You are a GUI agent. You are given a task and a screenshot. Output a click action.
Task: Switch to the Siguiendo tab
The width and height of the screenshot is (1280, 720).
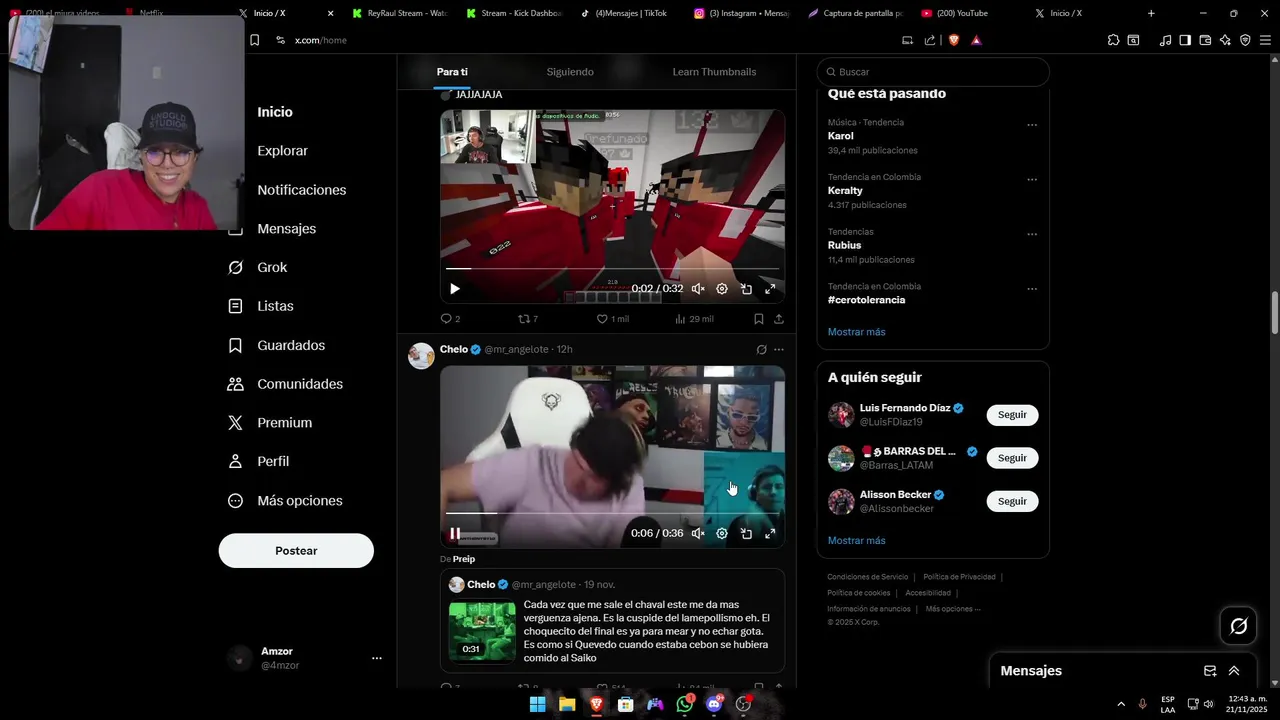[570, 72]
